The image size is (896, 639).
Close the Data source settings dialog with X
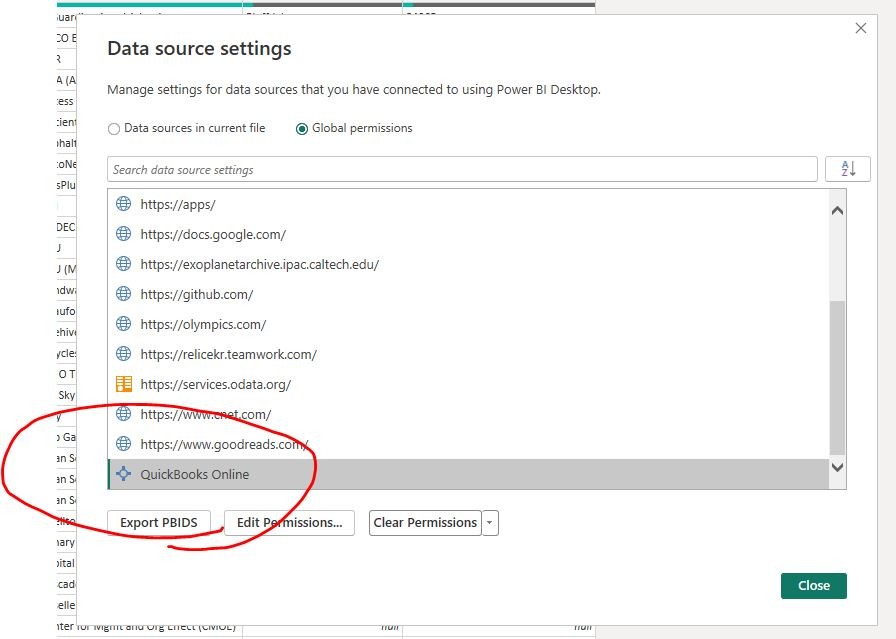[x=861, y=28]
